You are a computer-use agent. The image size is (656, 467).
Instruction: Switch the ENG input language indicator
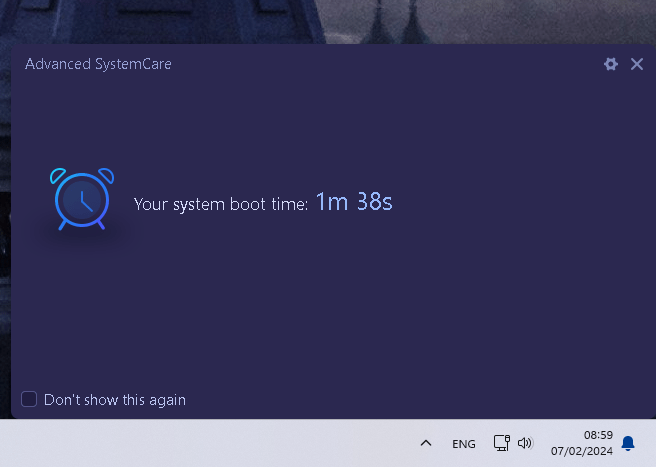click(x=464, y=444)
